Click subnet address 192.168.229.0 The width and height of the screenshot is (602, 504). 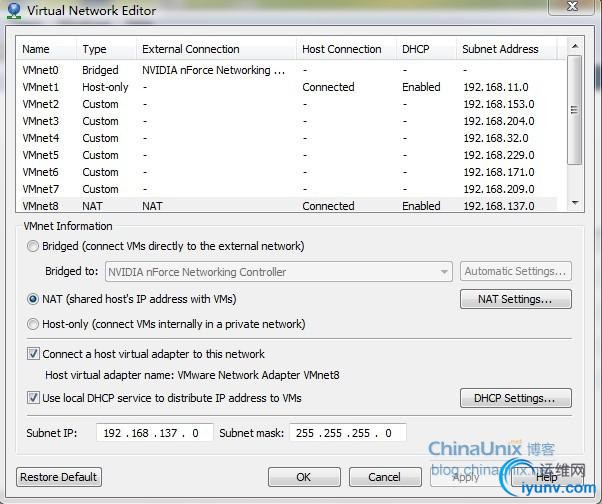499,155
